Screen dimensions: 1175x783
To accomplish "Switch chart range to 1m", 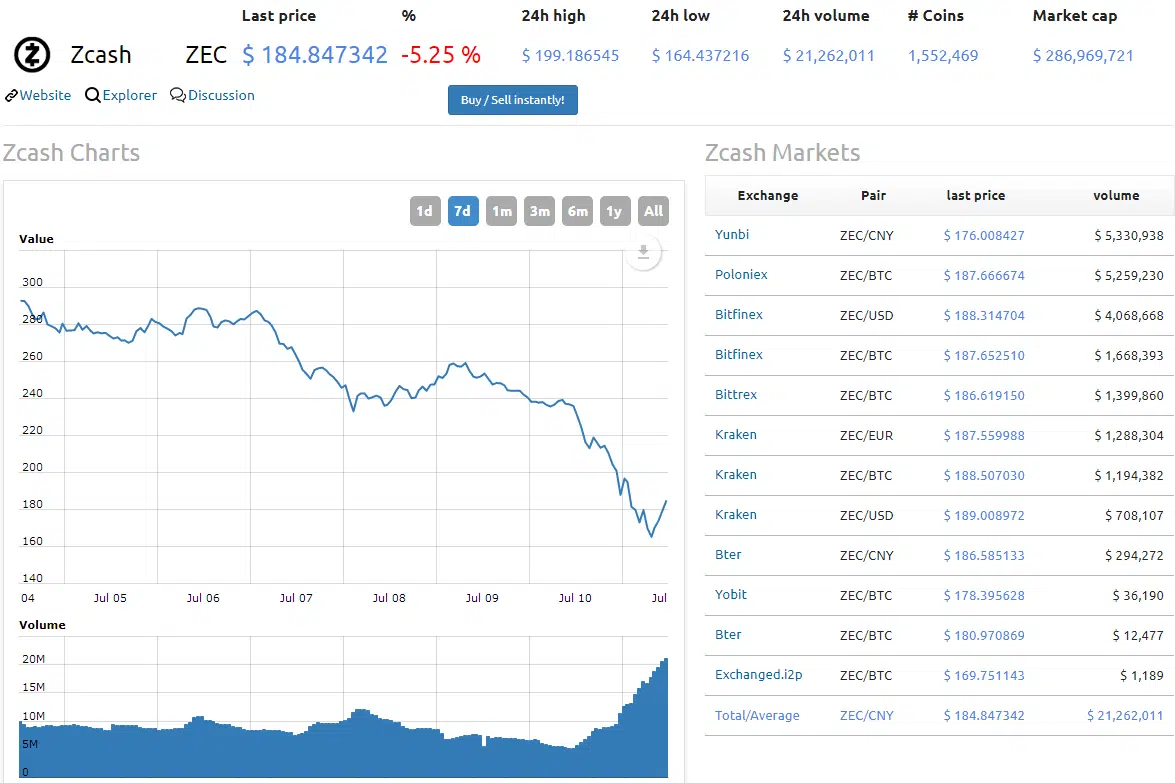I will point(501,211).
